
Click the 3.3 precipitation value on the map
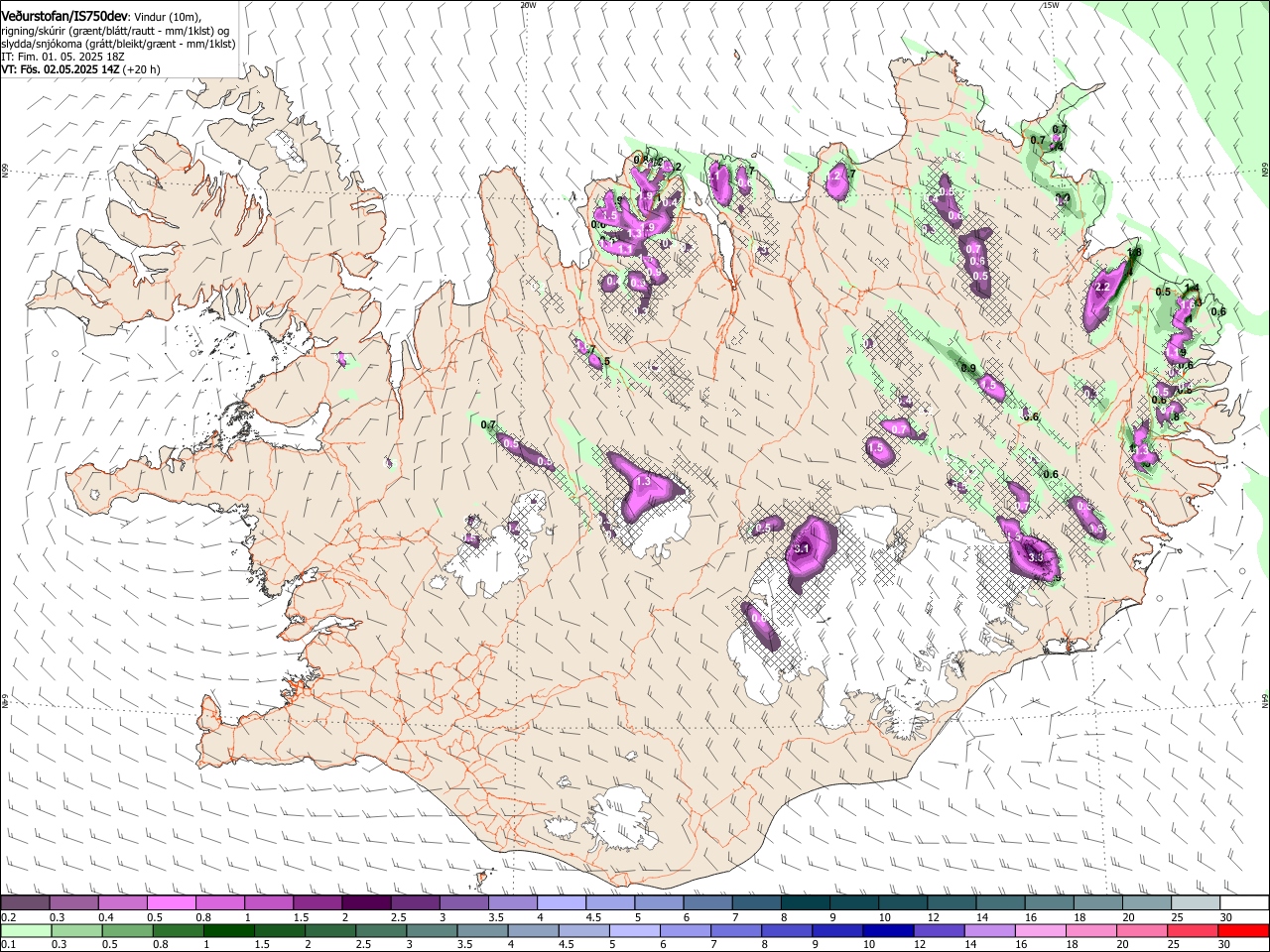pos(1037,558)
